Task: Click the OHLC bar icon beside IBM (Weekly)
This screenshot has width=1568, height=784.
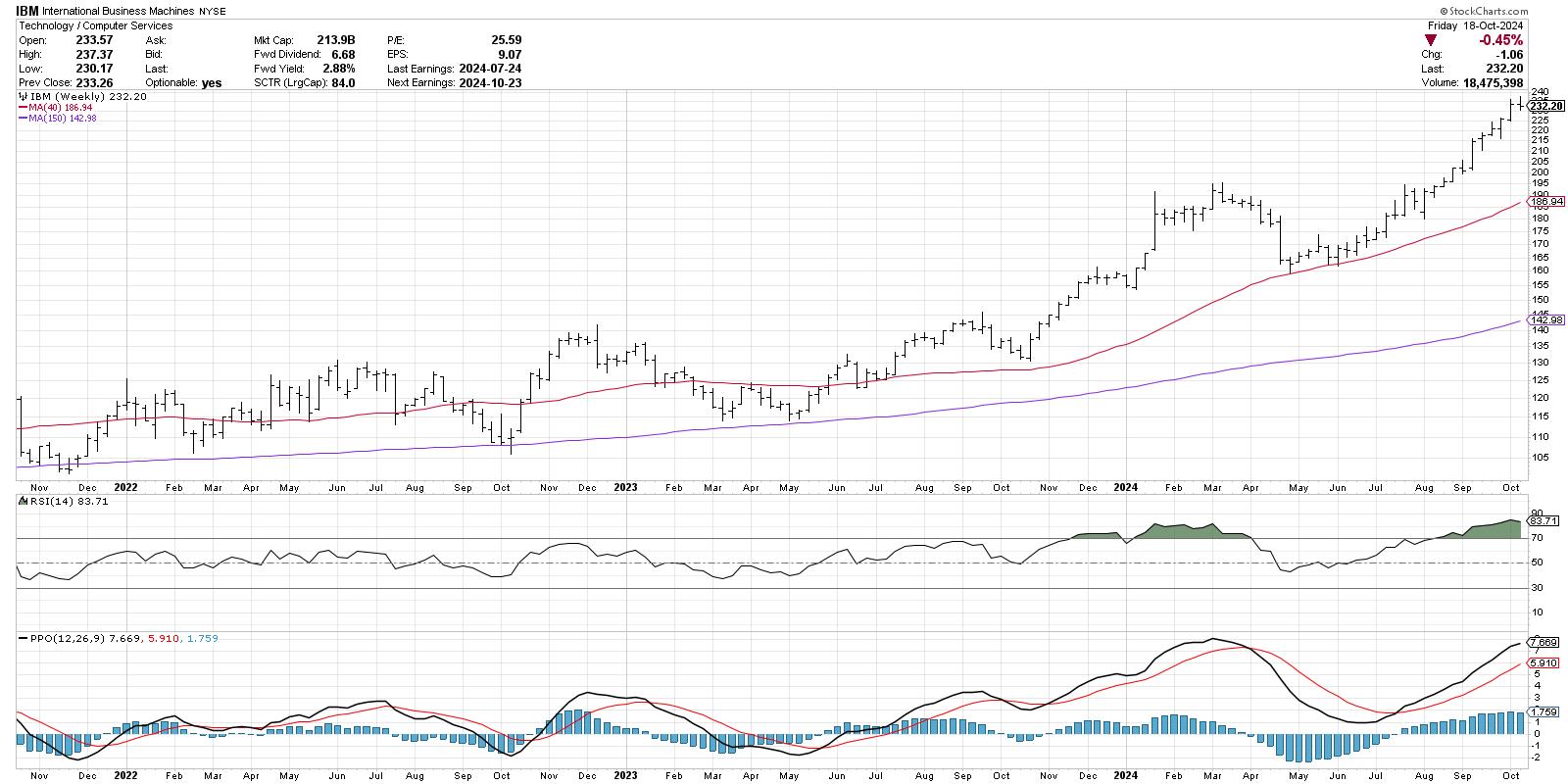Action: [x=22, y=97]
